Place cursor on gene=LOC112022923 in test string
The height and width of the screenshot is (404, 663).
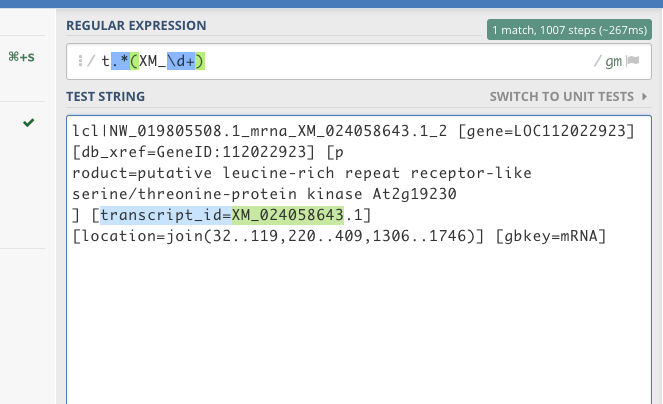pyautogui.click(x=546, y=131)
